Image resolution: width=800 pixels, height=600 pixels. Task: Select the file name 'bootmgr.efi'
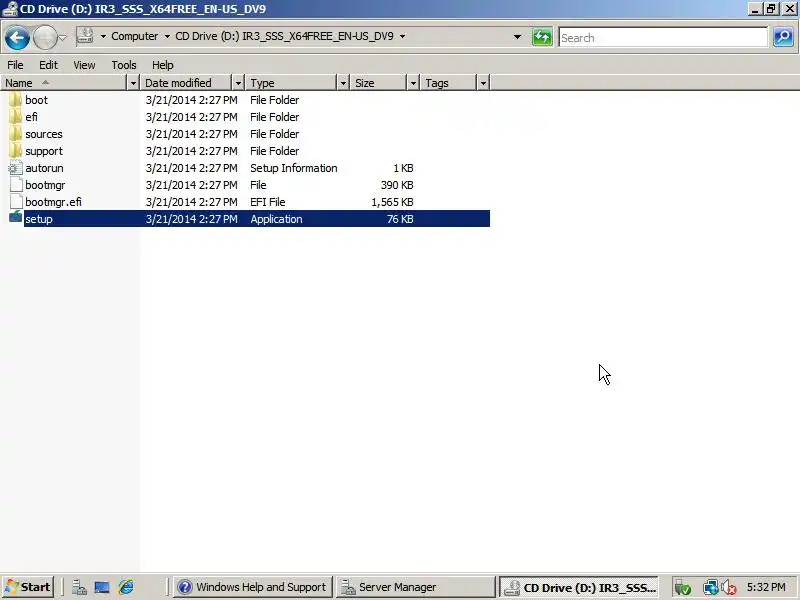point(53,202)
